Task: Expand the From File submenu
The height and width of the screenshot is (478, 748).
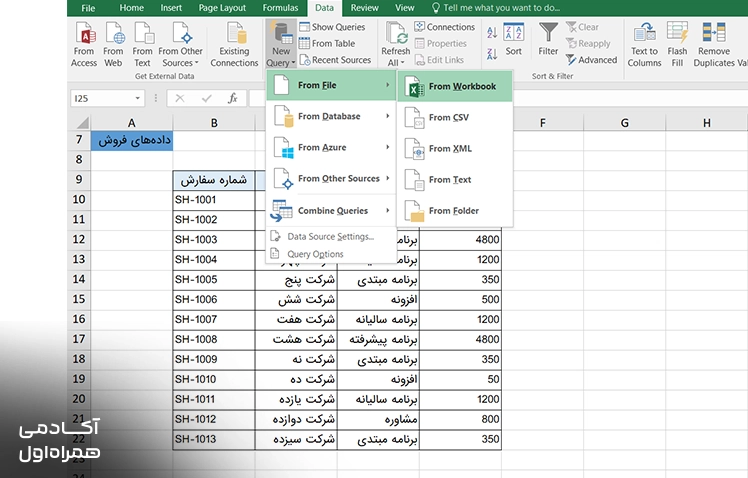Action: 331,85
